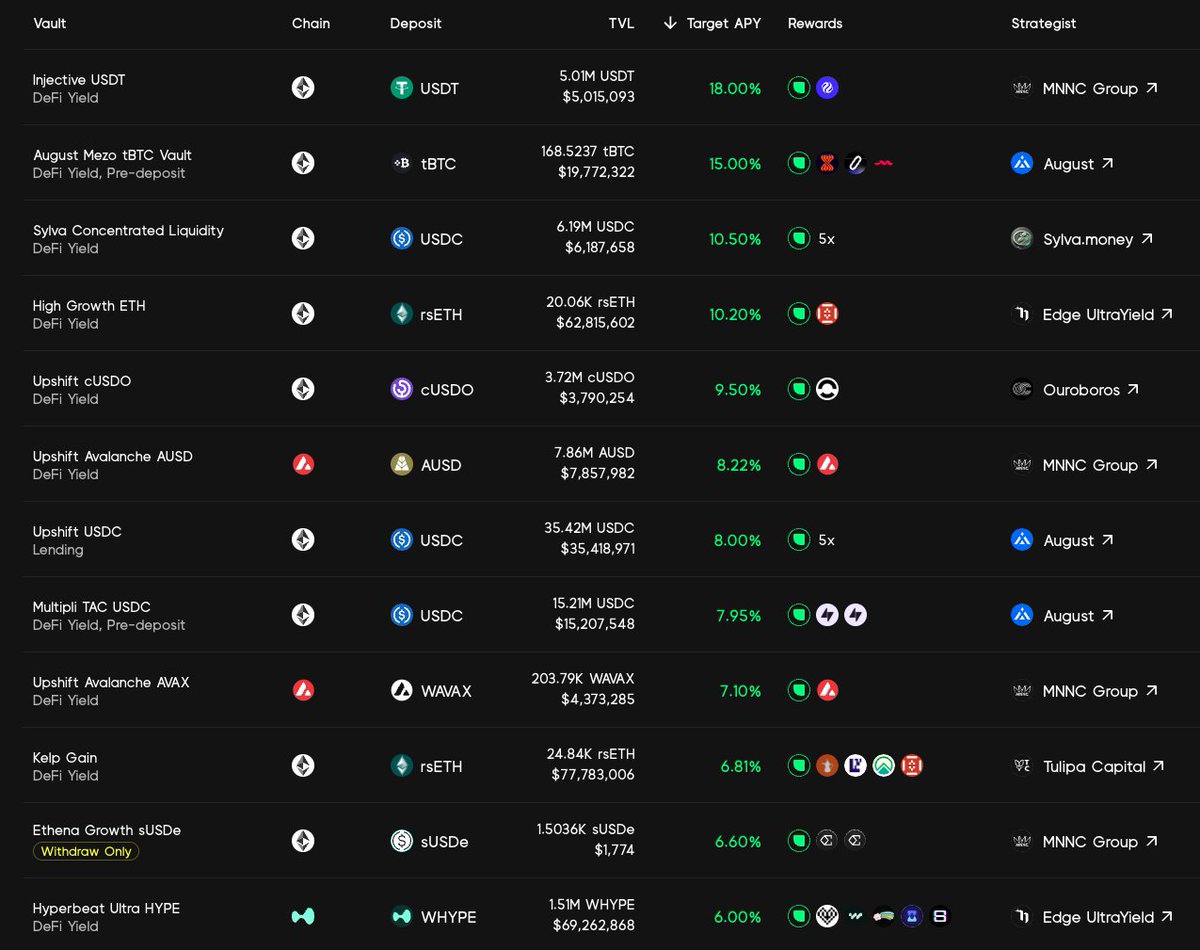Open the Injective USDT vault
Image resolution: width=1200 pixels, height=950 pixels.
coord(79,80)
